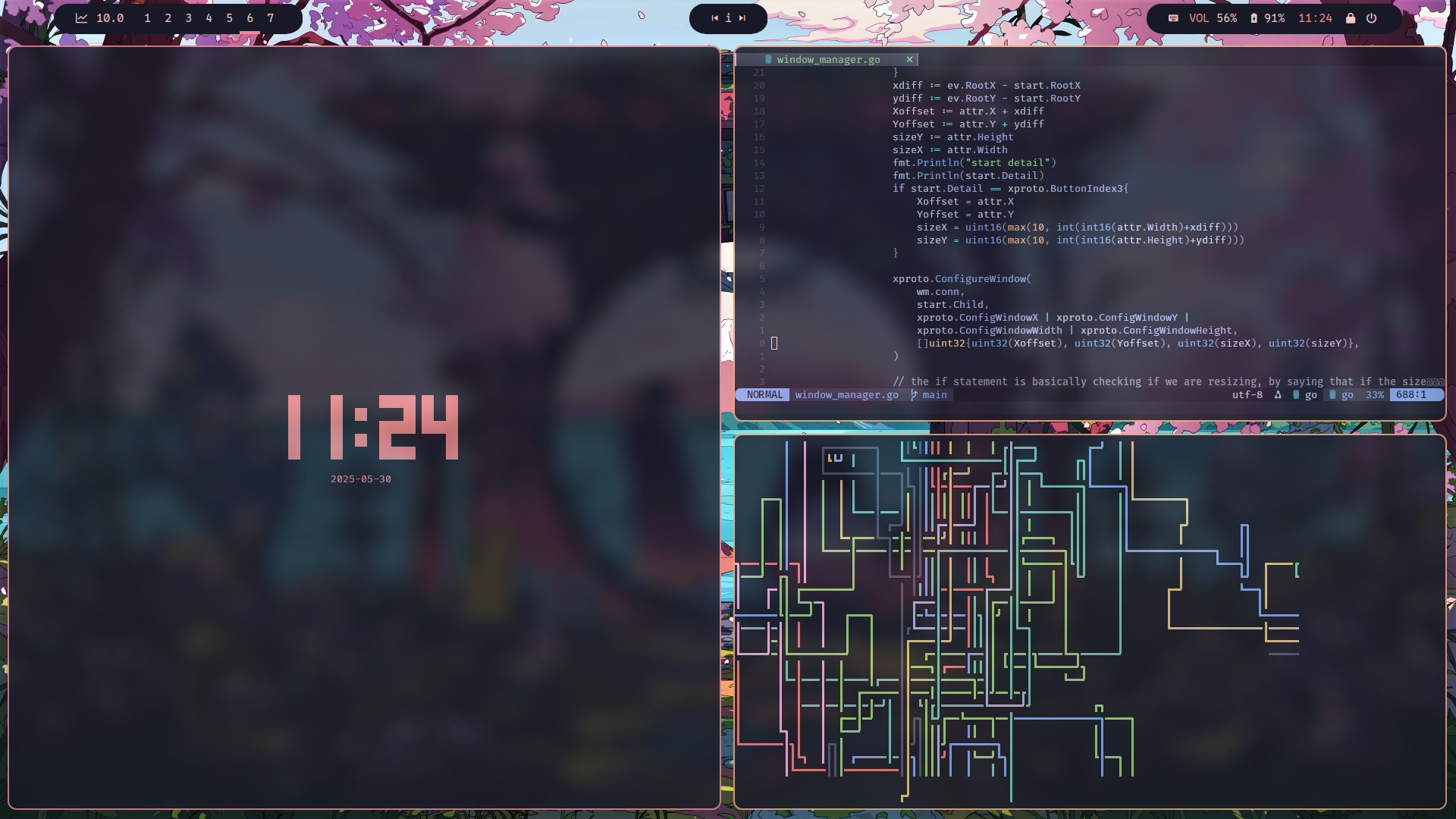Switch to workspace 4

pyautogui.click(x=209, y=18)
